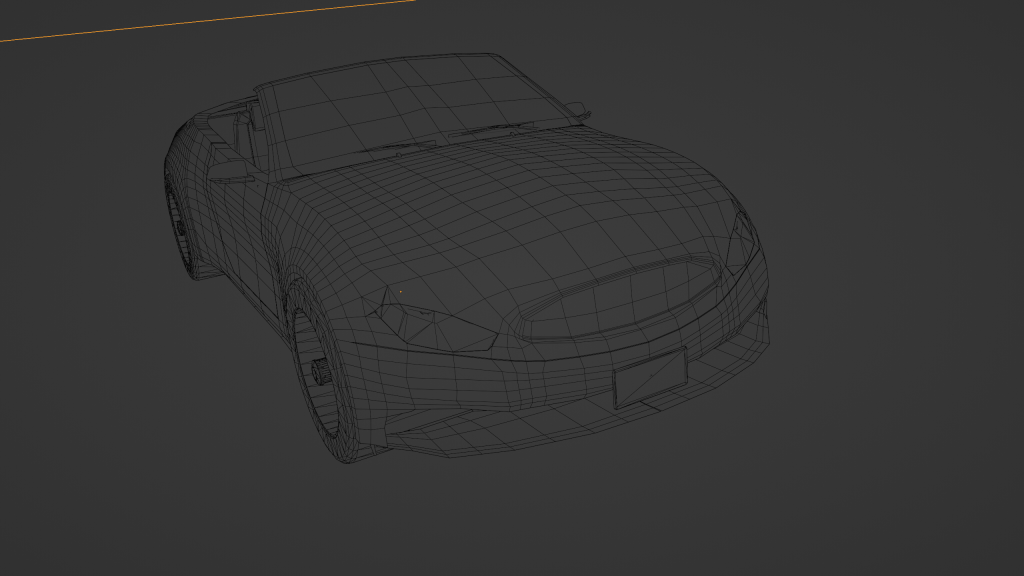Select the rear wheel behind the door
The height and width of the screenshot is (576, 1024).
pos(180,228)
